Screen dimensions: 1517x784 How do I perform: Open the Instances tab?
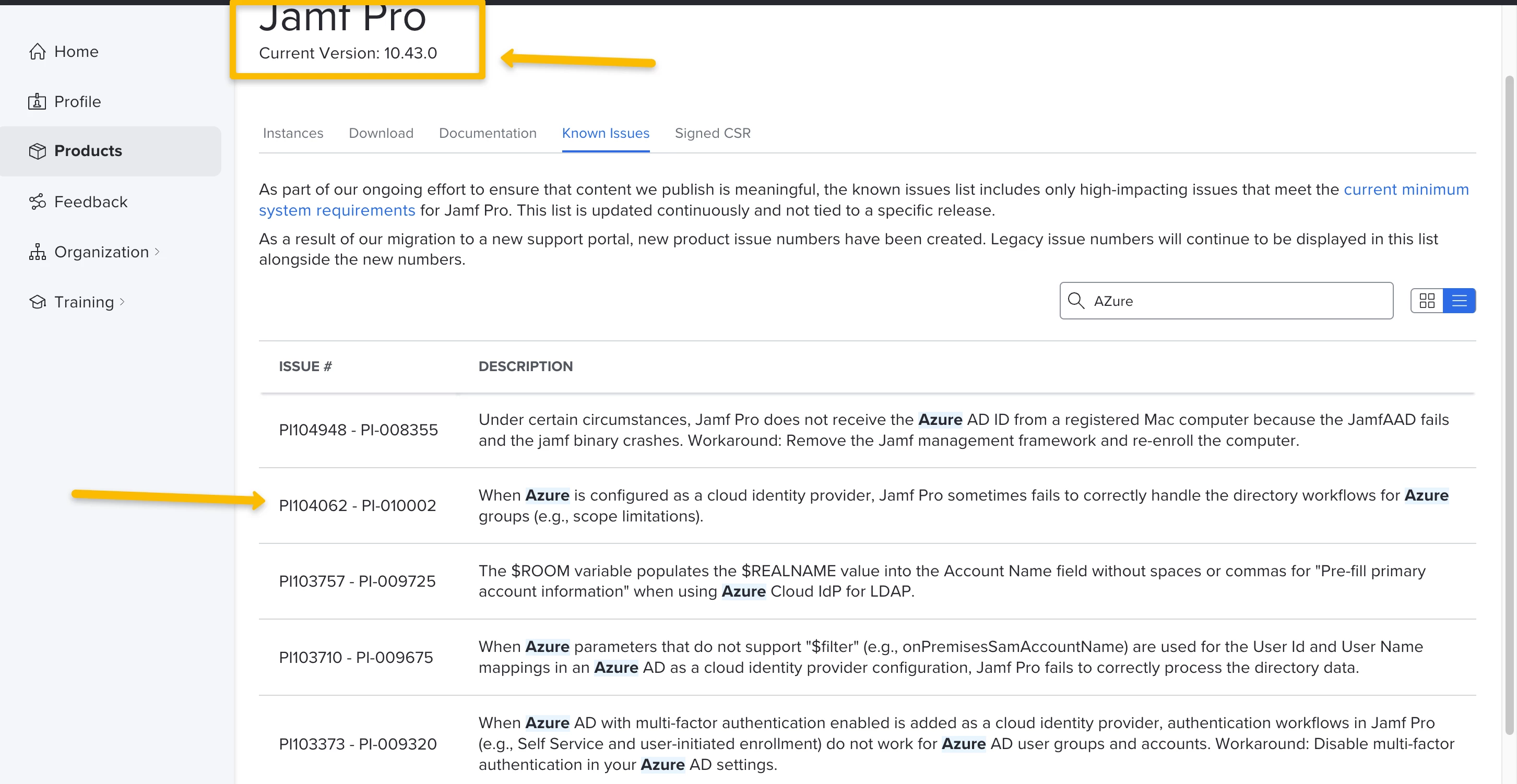coord(293,134)
